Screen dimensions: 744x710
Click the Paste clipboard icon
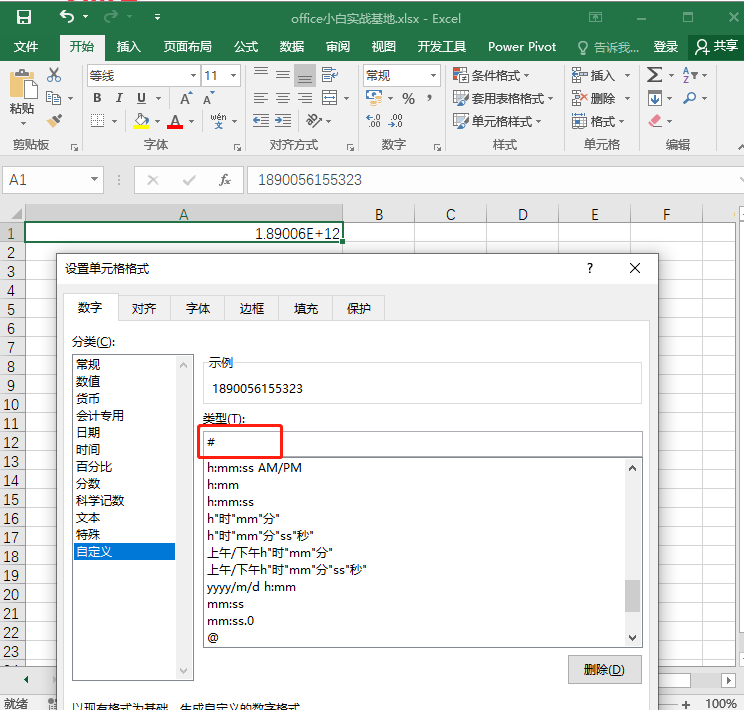tap(22, 85)
